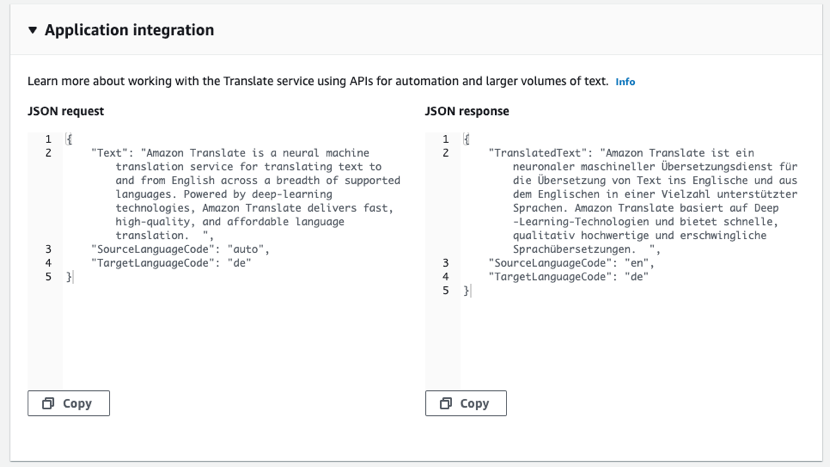
Task: Click the copy icon below JSON request
Action: point(48,403)
